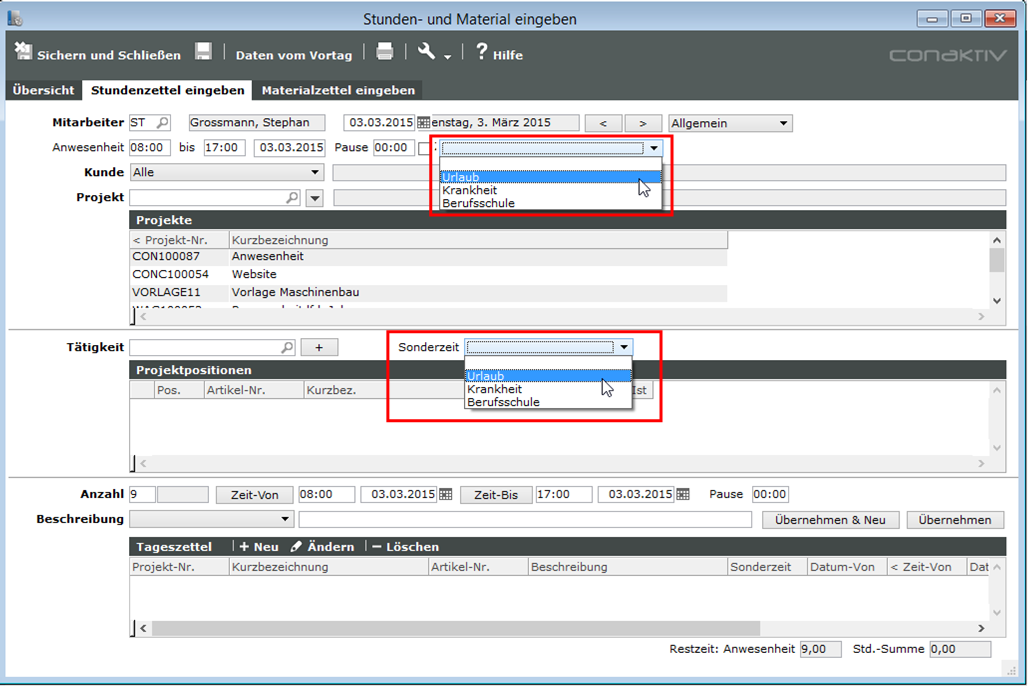Click the Sichern und Schließen toolbar button
Viewport: 1030px width, 686px height.
98,54
